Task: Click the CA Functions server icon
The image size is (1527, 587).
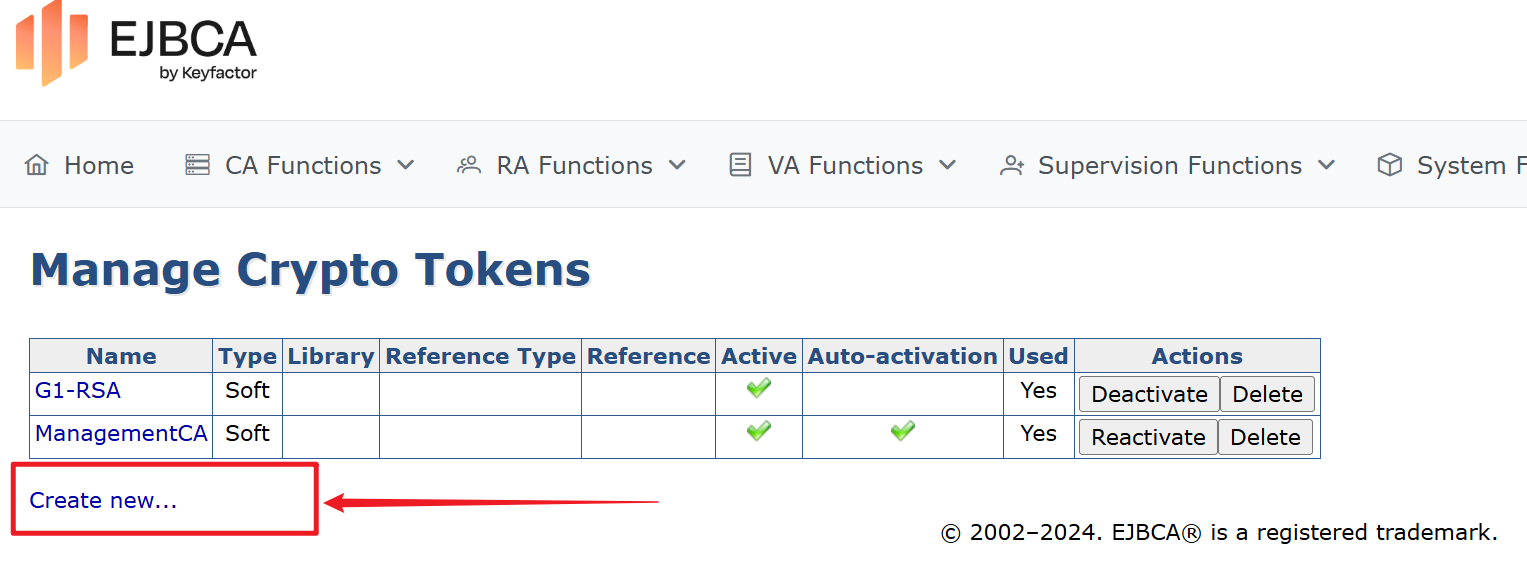Action: pos(198,165)
